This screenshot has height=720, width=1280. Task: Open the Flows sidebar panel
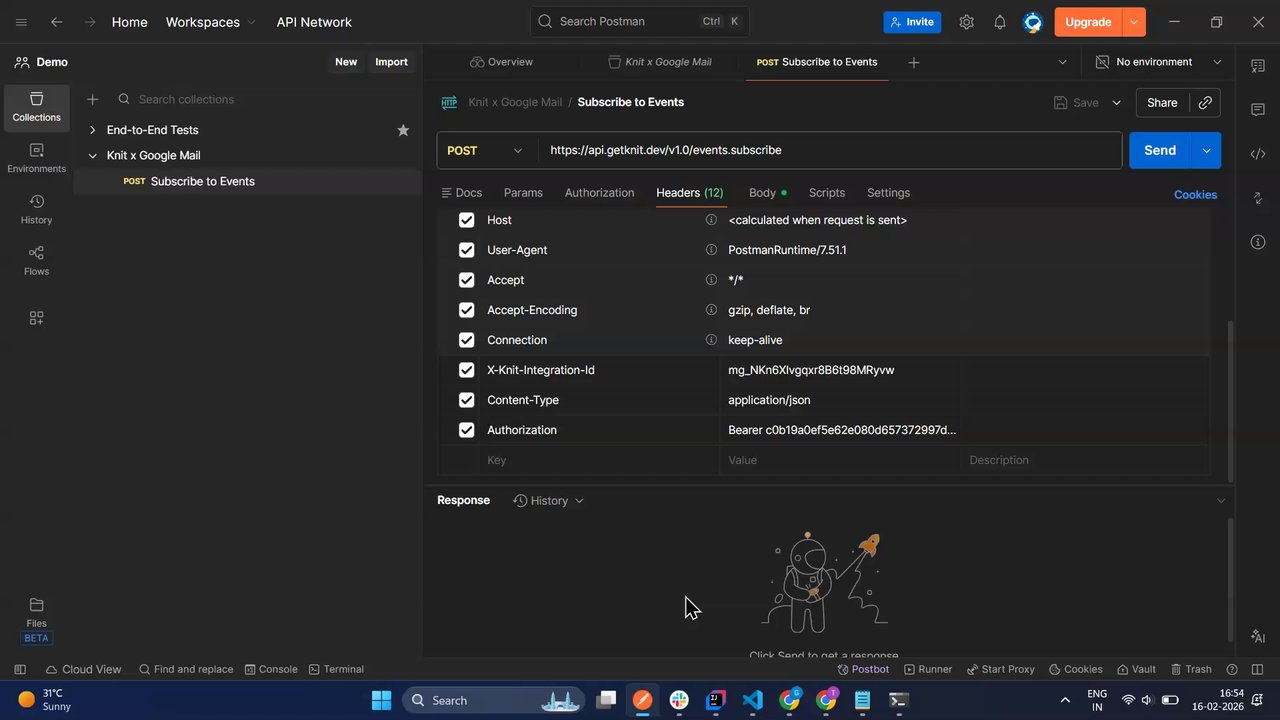point(36,260)
